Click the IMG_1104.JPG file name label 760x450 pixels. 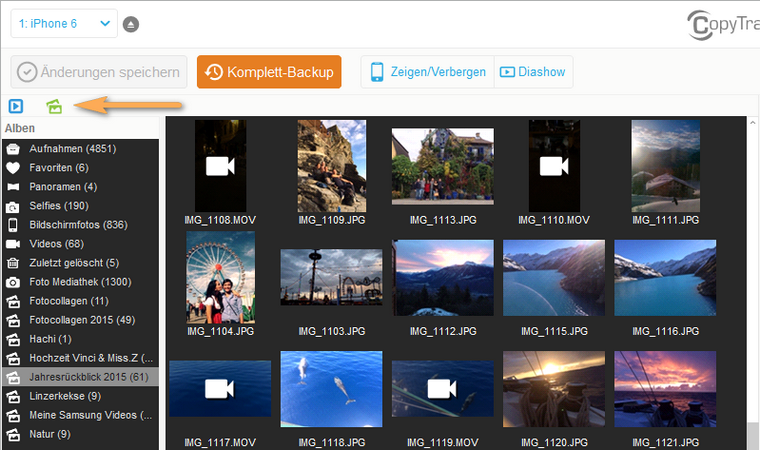[x=221, y=331]
